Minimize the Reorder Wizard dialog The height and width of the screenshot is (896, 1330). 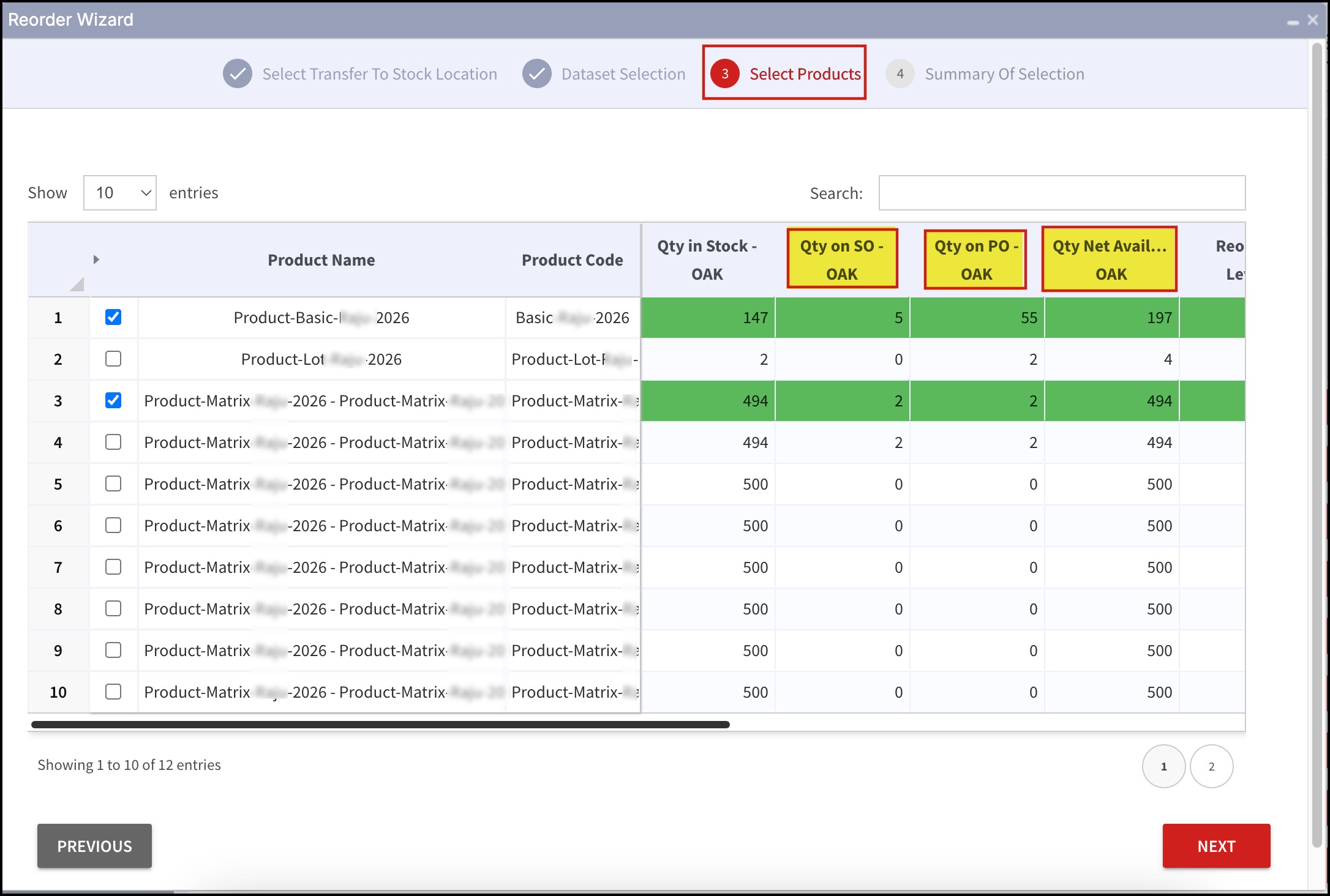point(1293,21)
